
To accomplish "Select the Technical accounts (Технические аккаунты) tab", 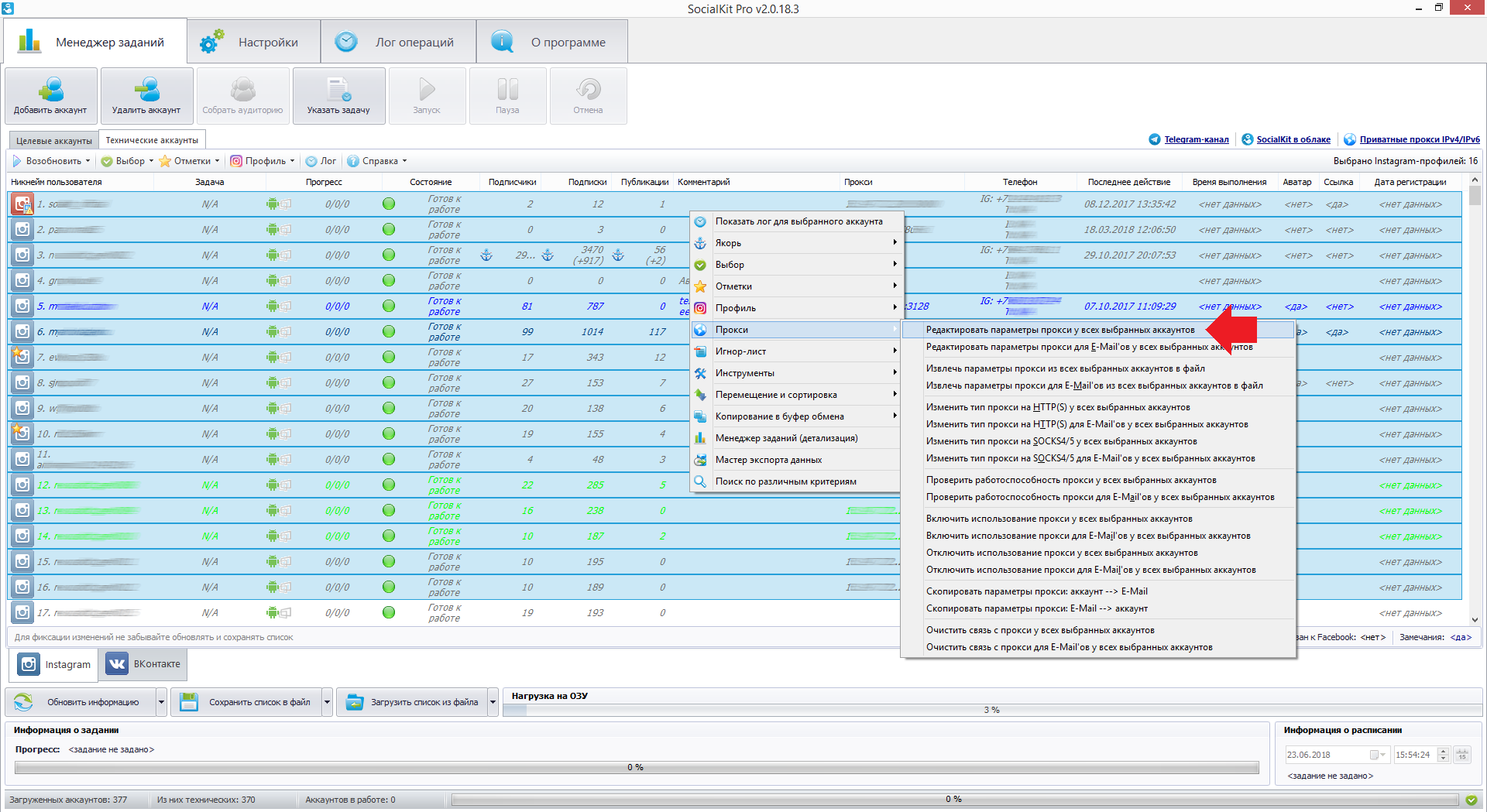I will pos(152,140).
